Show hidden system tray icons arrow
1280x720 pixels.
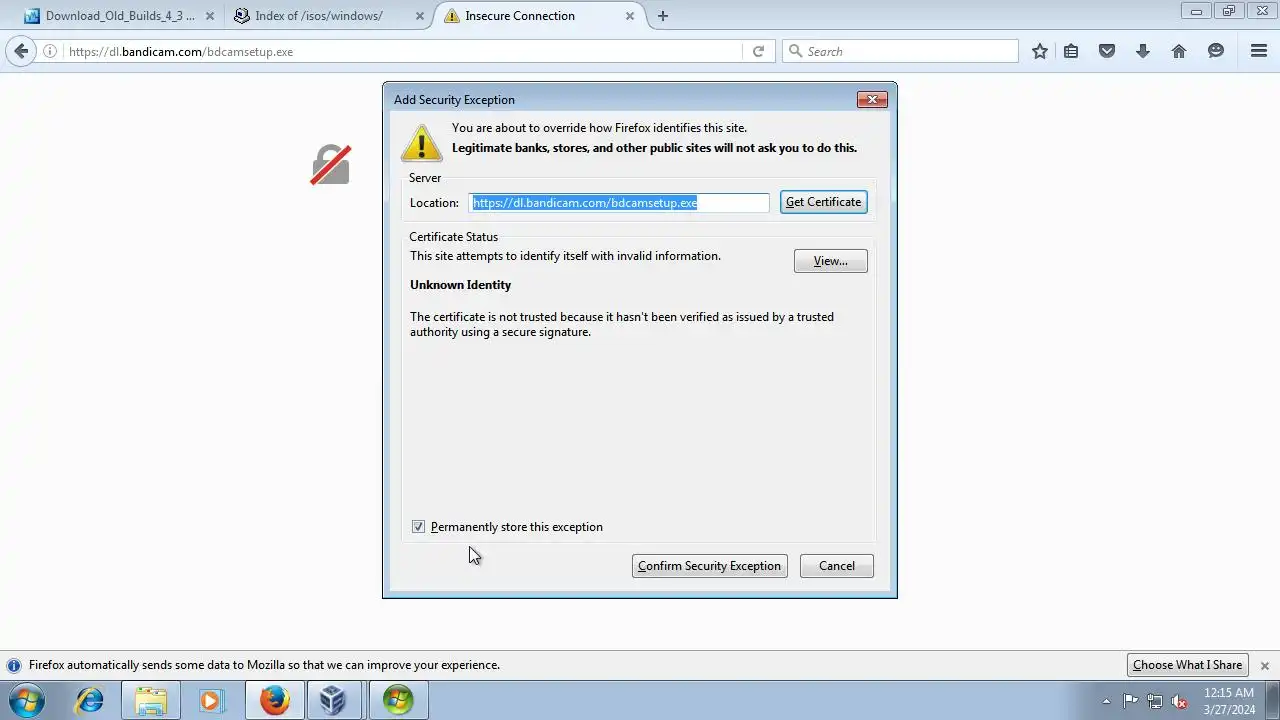pos(1106,701)
